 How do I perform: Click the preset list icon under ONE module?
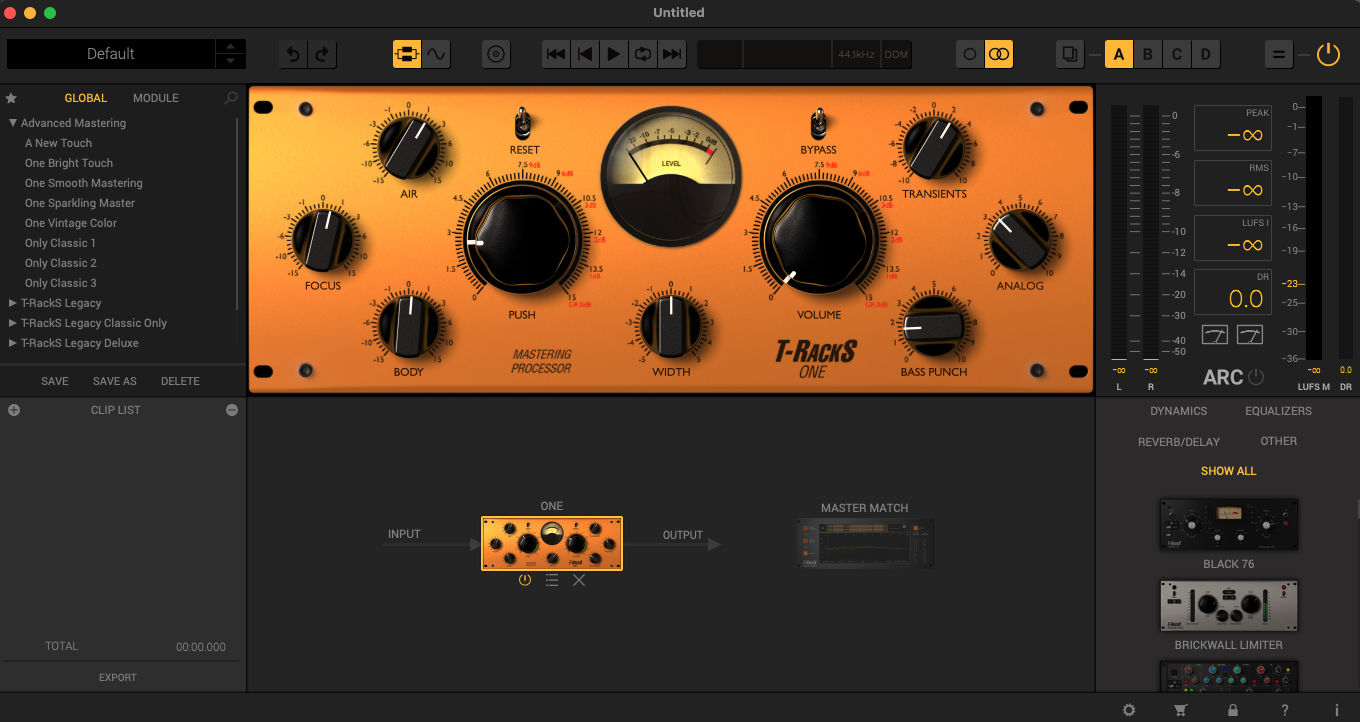click(x=552, y=580)
